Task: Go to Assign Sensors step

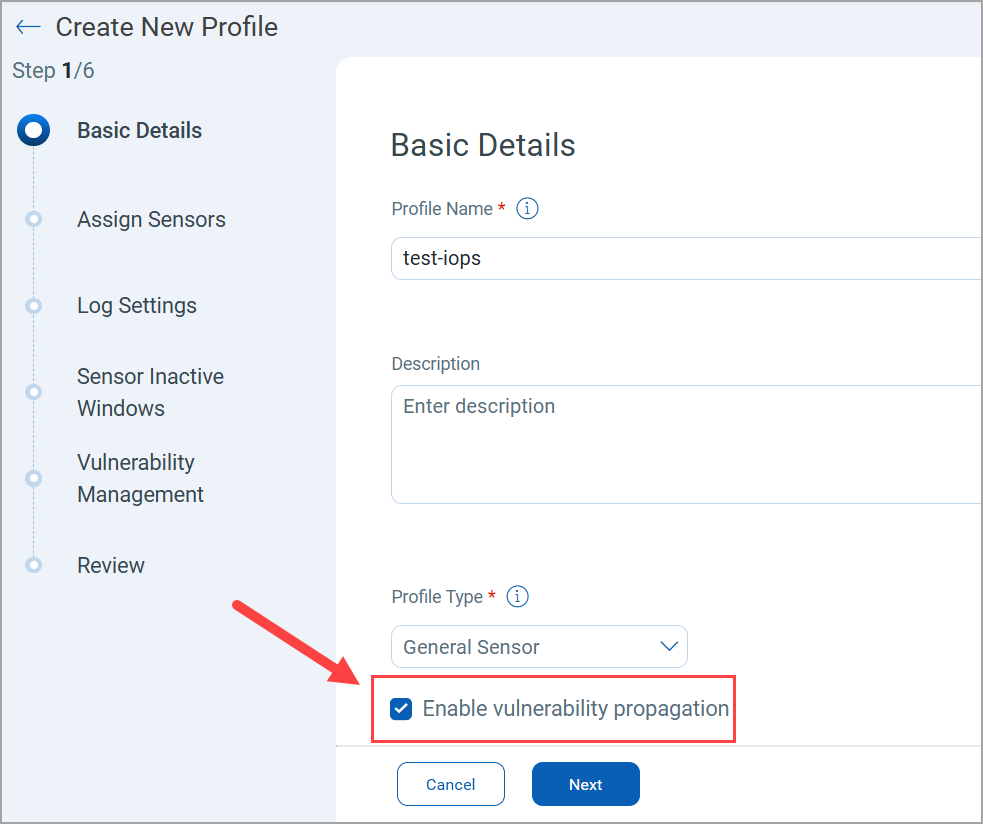Action: [x=151, y=220]
